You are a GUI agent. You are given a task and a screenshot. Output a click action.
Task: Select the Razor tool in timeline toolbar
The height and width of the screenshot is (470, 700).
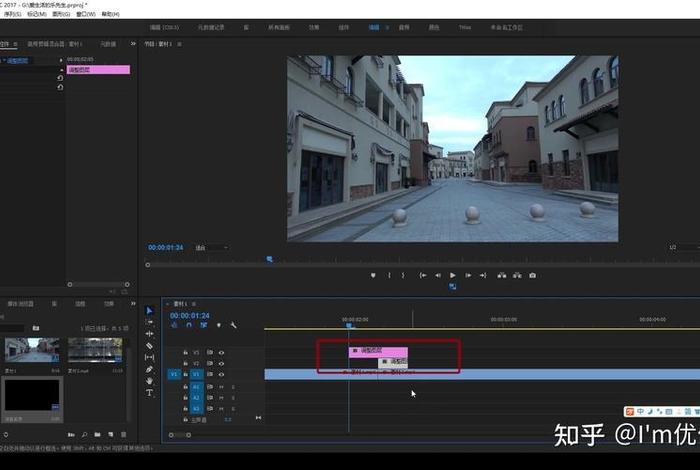pyautogui.click(x=150, y=345)
